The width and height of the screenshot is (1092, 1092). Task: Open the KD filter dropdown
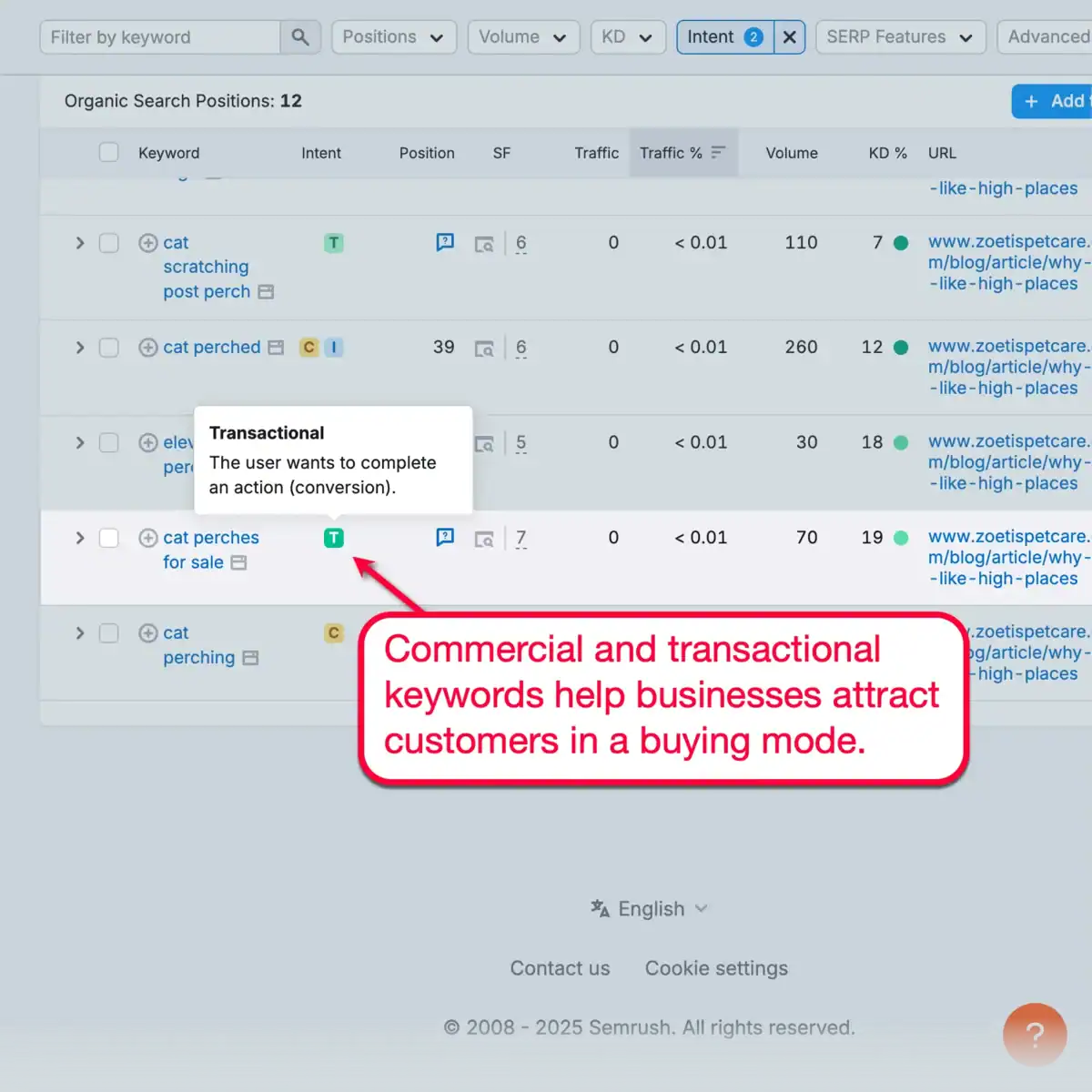(x=628, y=37)
